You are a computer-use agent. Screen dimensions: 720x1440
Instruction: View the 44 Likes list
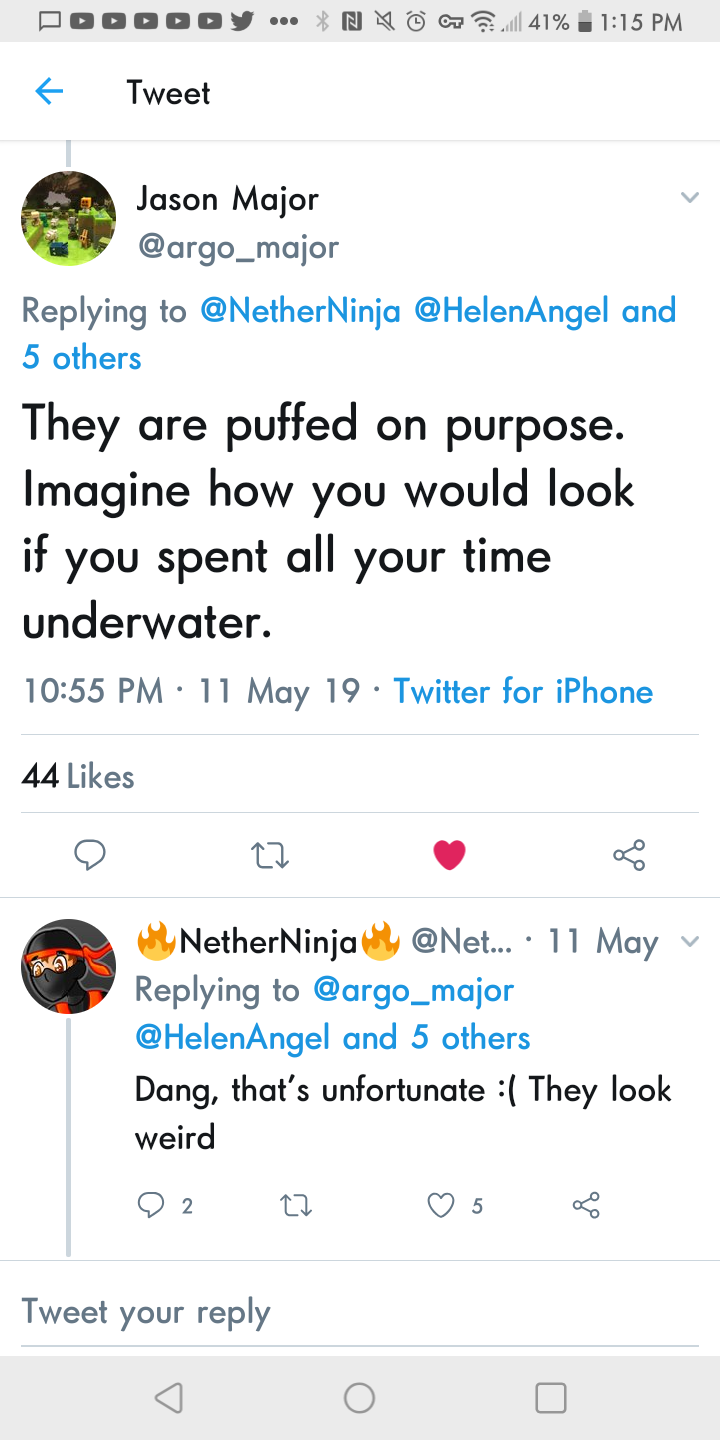(78, 776)
